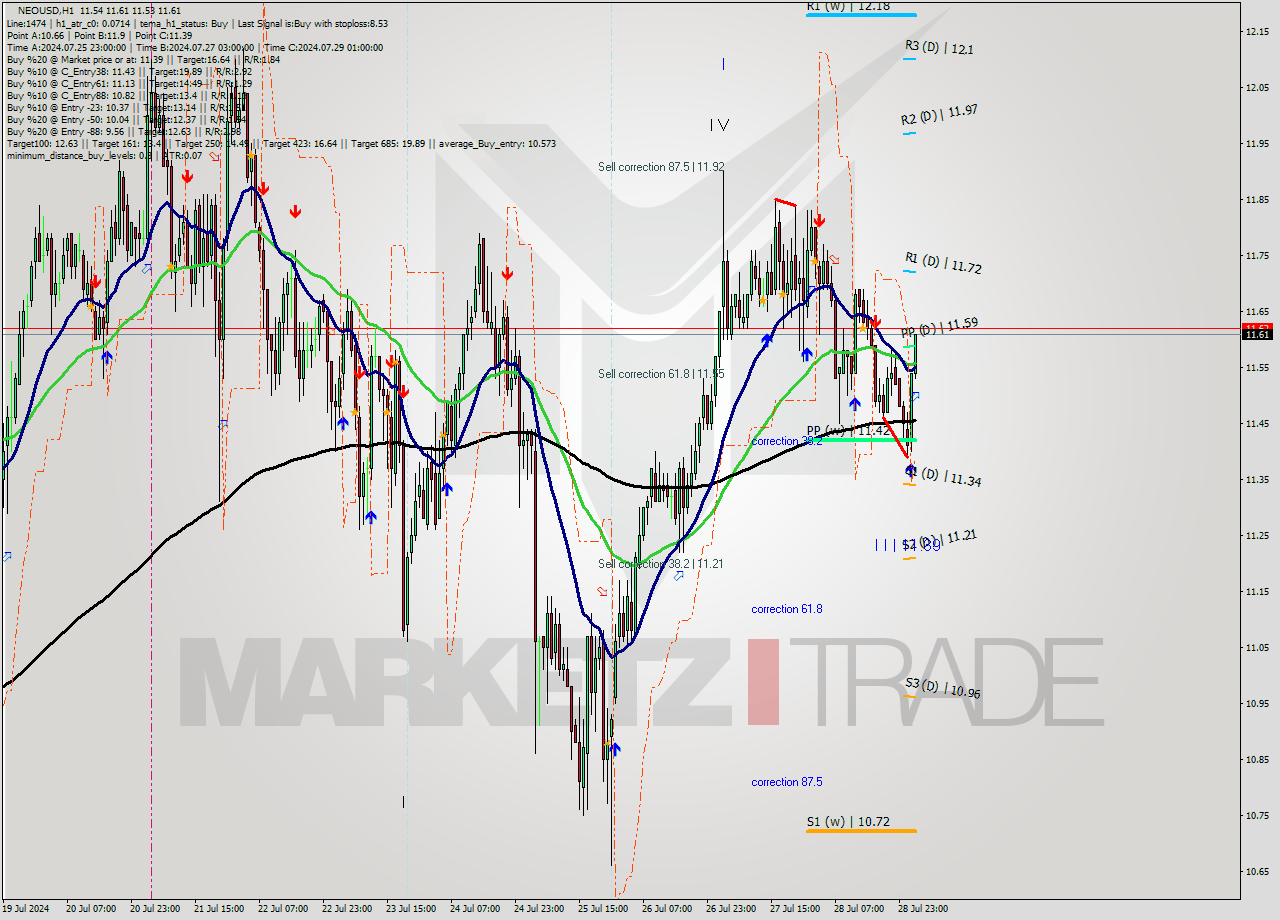Click the 'Sell correction 61.8' label
The image size is (1280, 920).
click(661, 374)
